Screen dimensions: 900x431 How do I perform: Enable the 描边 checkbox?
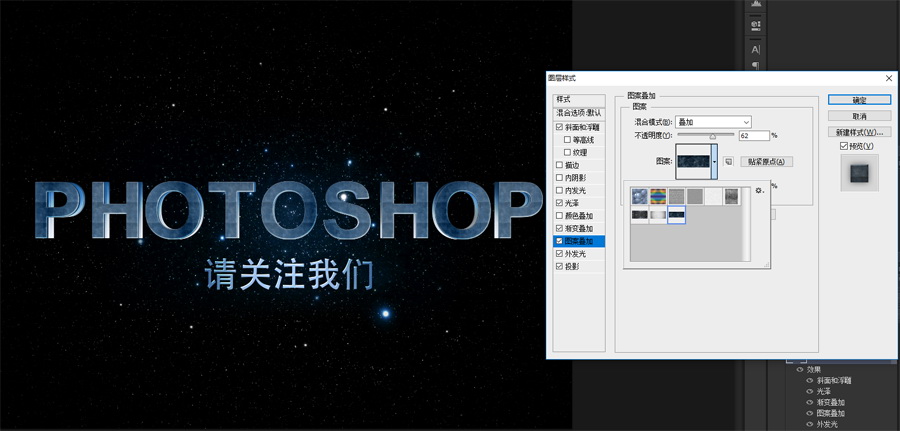[x=560, y=165]
